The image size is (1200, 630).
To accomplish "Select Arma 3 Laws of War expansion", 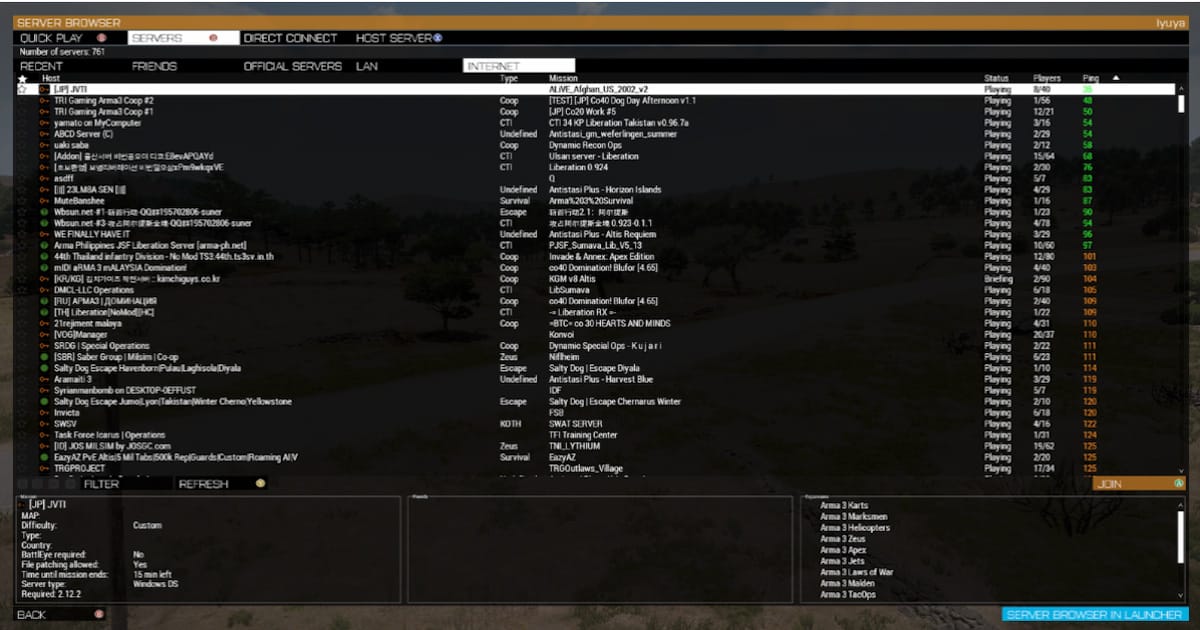I will (x=856, y=572).
